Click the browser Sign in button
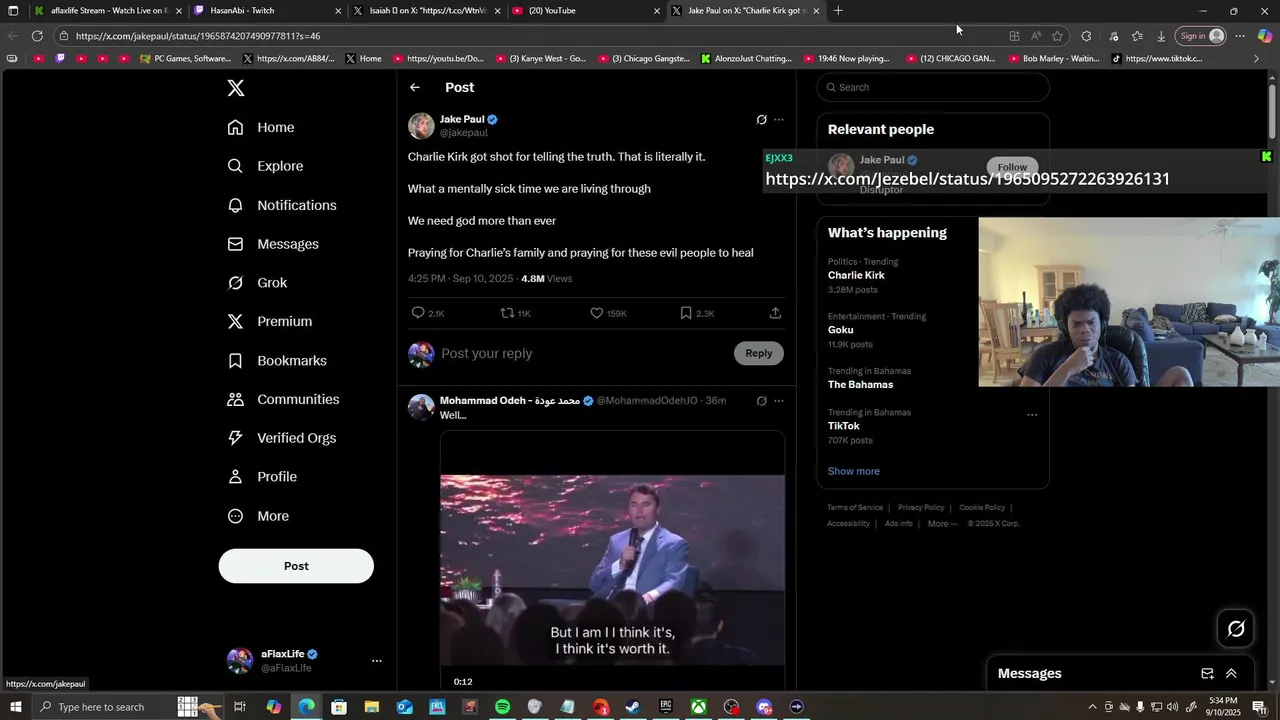 click(x=1201, y=36)
